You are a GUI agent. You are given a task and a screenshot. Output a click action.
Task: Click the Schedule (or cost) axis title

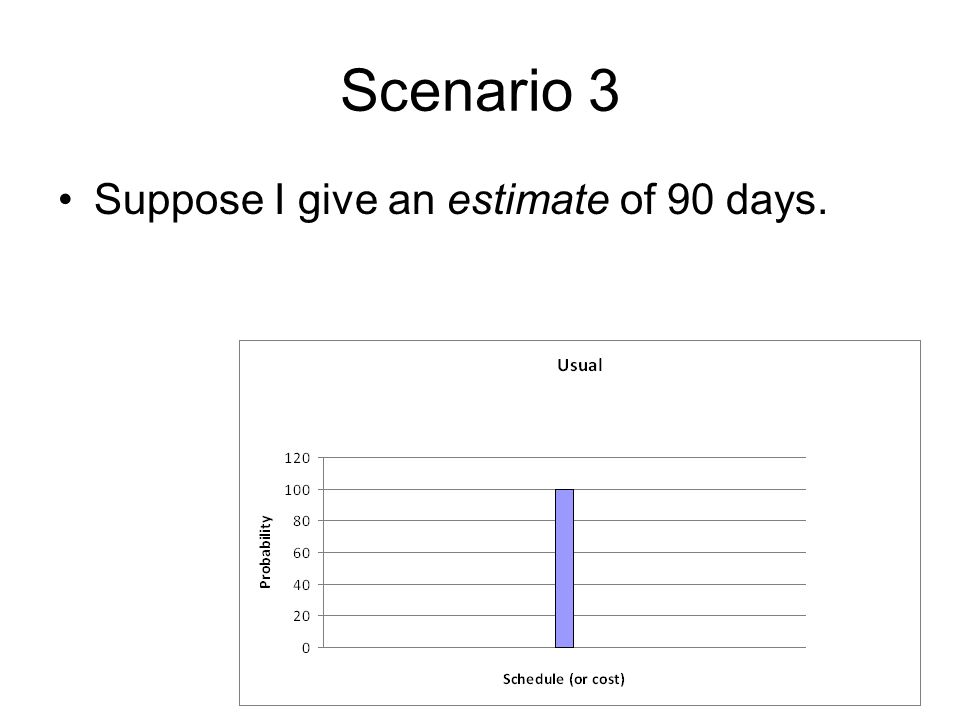pos(563,679)
